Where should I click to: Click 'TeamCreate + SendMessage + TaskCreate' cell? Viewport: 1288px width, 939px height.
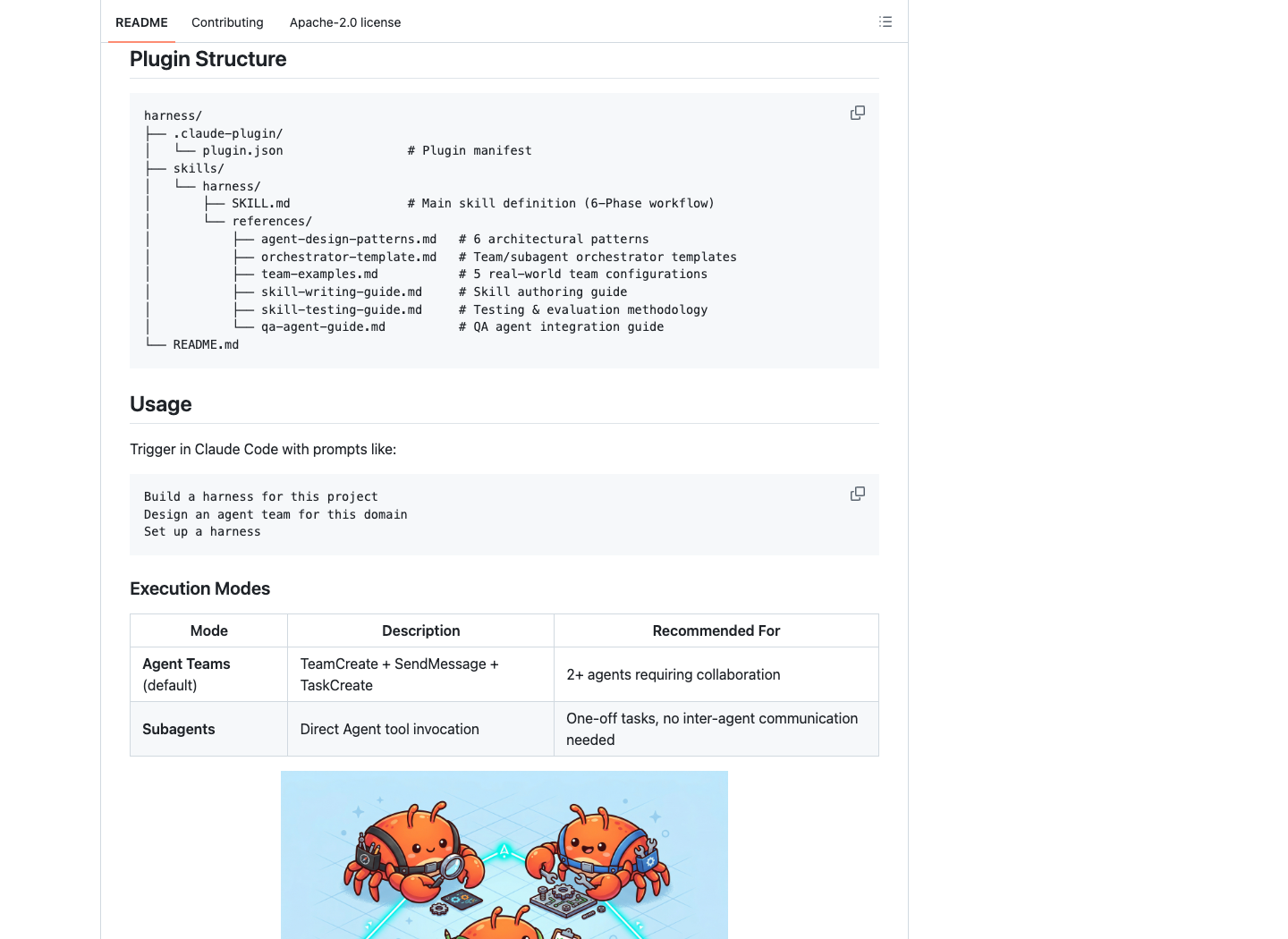click(421, 674)
